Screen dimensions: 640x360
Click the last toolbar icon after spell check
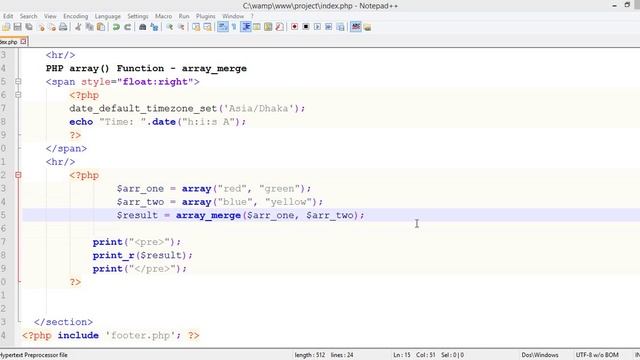pos(367,27)
